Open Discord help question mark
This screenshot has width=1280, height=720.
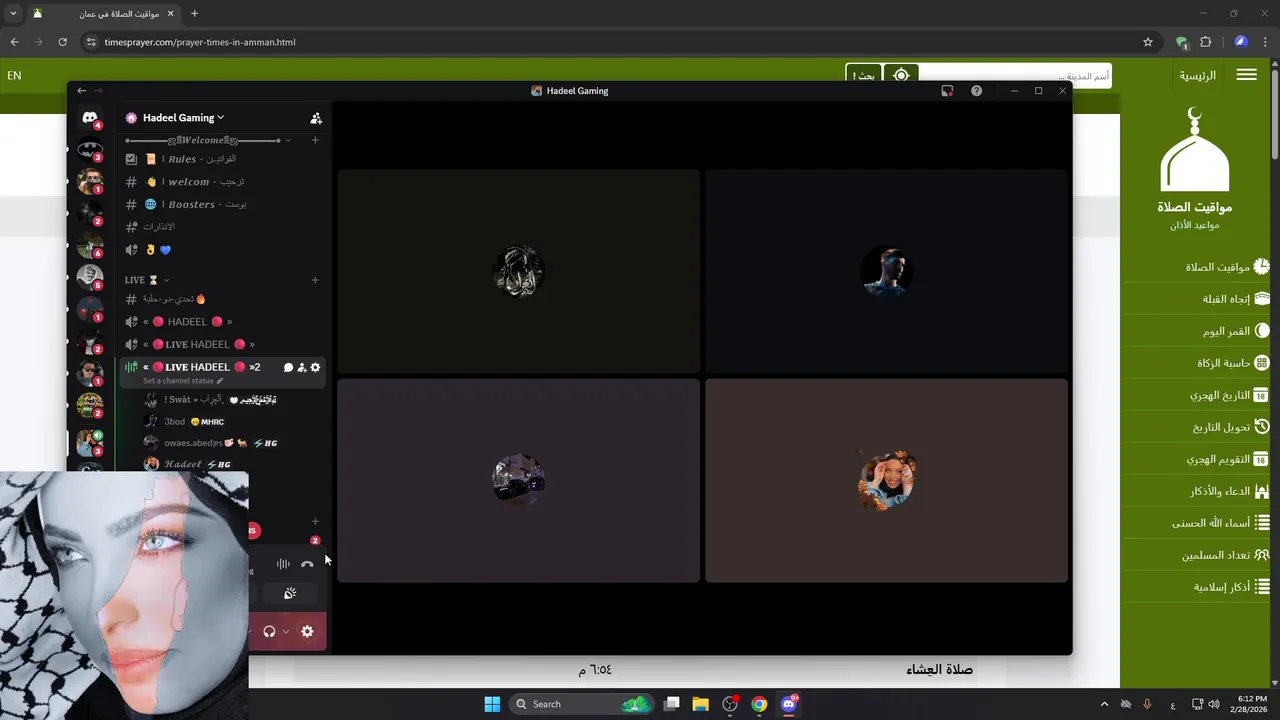click(x=976, y=91)
